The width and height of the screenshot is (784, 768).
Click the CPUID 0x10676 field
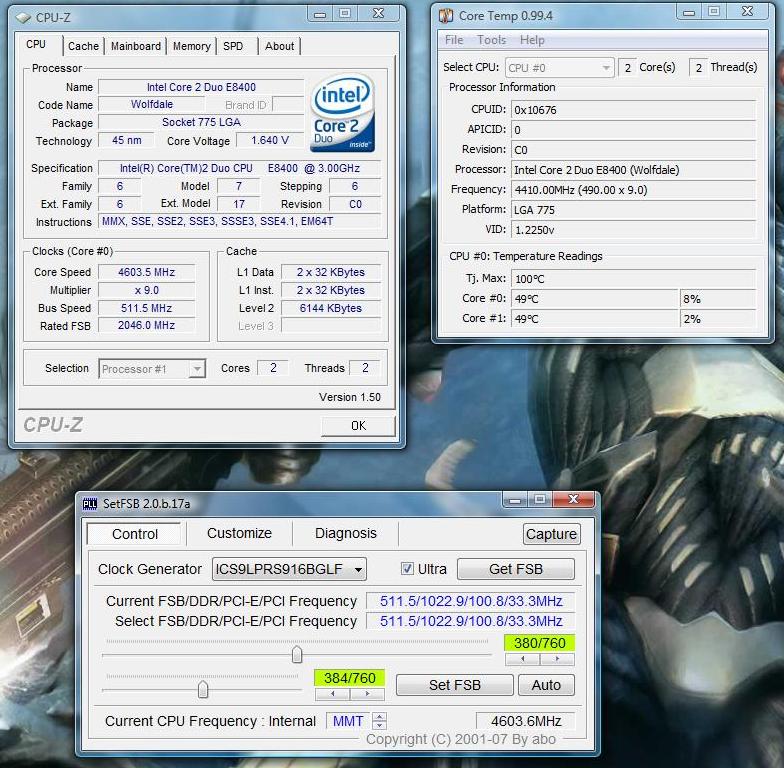tap(633, 110)
